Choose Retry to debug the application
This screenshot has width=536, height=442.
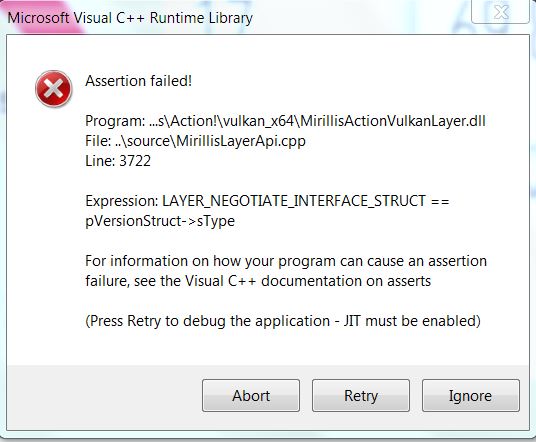(361, 396)
